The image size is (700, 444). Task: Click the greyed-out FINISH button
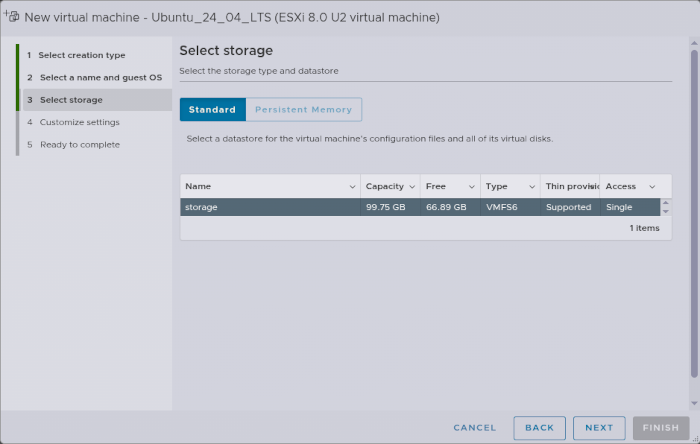661,428
